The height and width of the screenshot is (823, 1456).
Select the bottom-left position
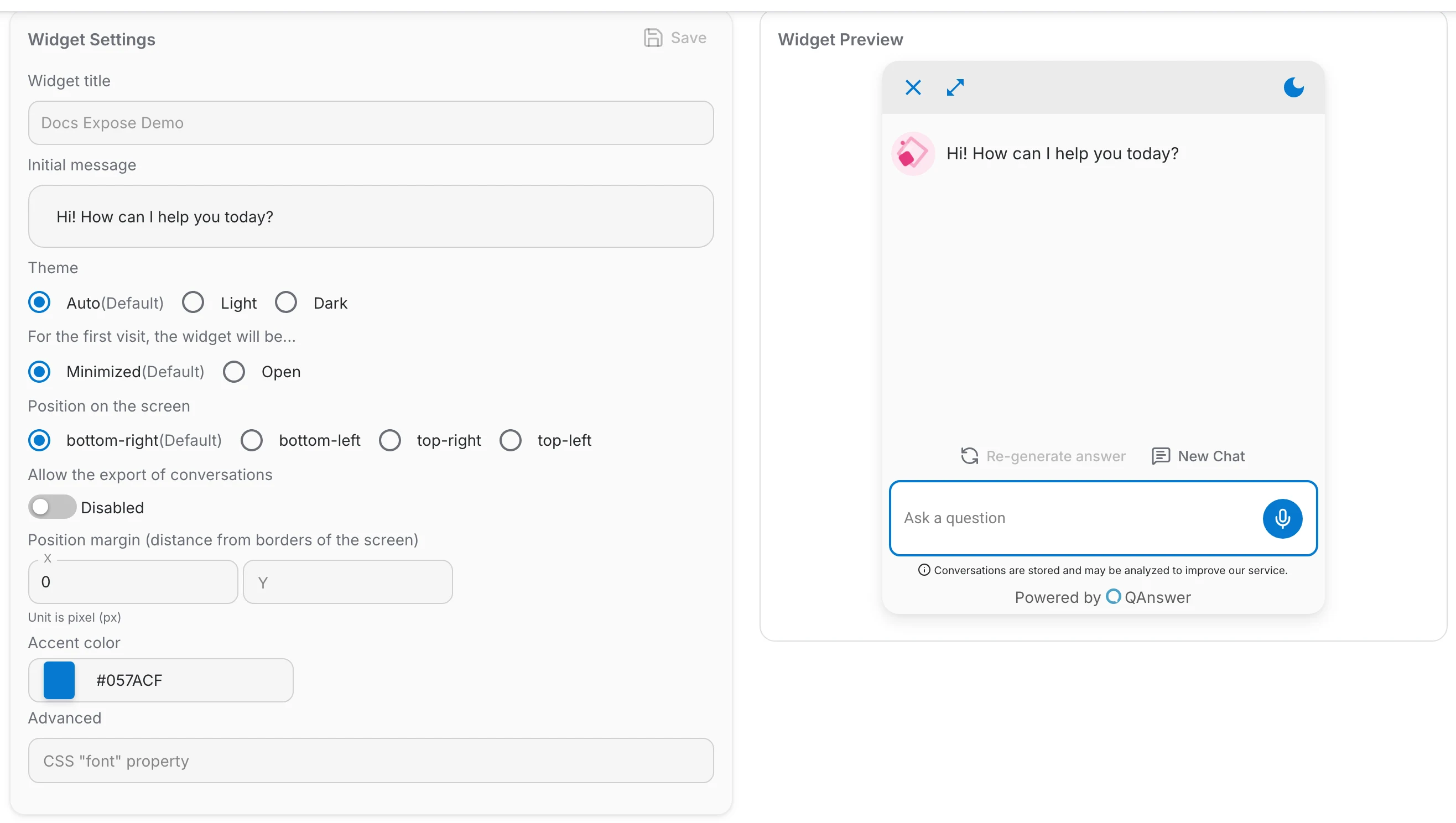click(x=252, y=440)
